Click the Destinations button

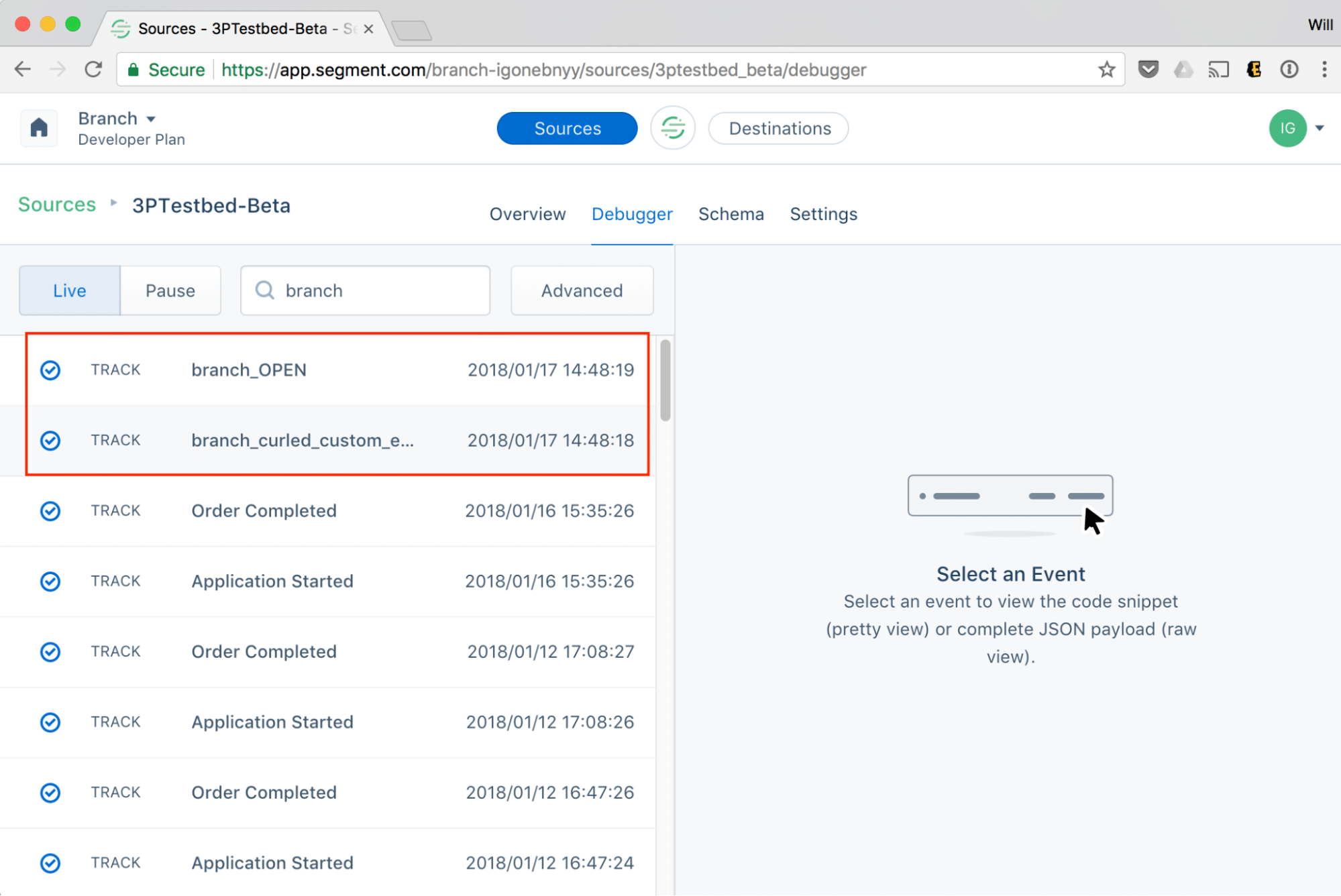coord(780,128)
